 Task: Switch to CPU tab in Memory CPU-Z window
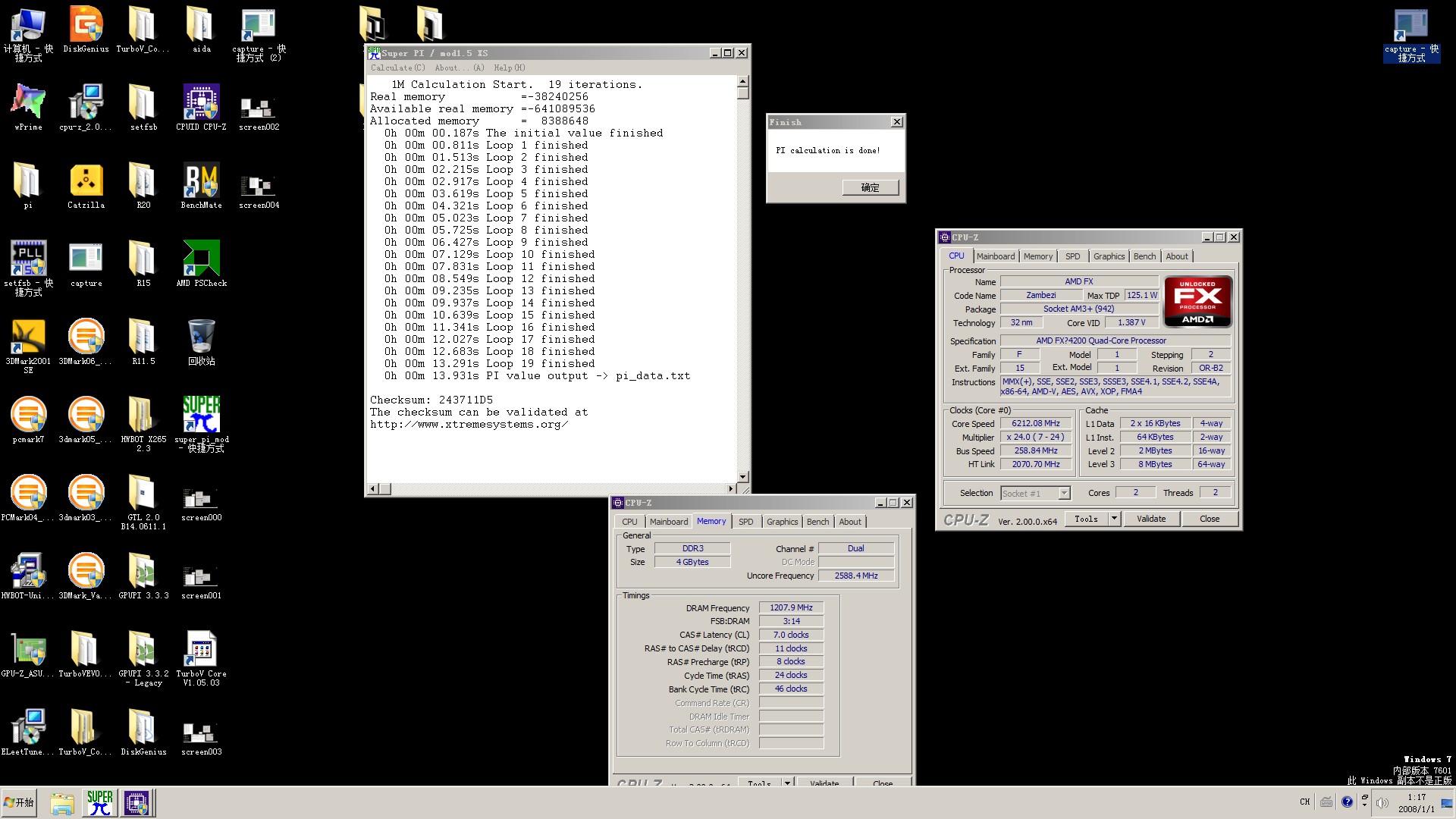coord(629,522)
